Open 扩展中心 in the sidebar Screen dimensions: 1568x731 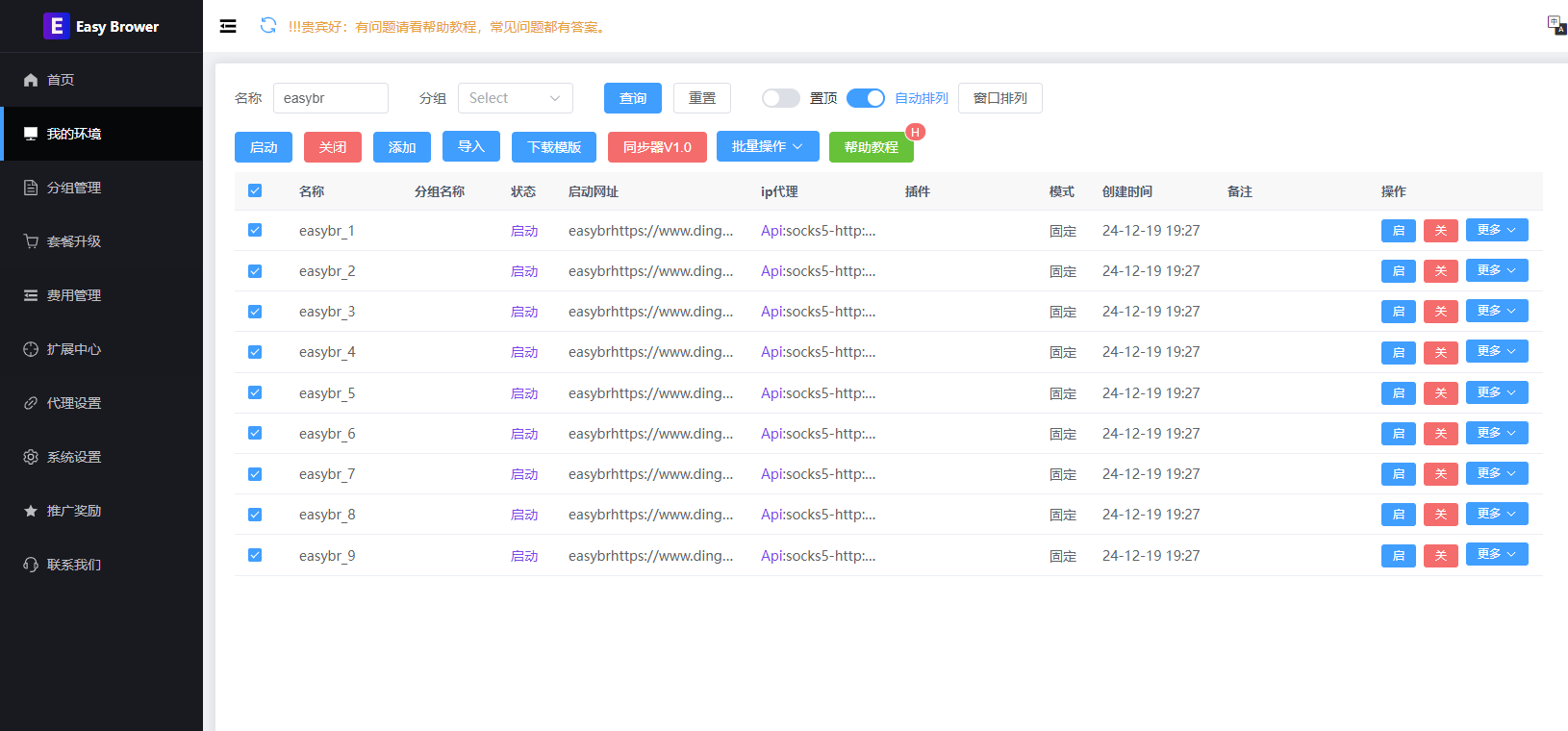click(101, 349)
